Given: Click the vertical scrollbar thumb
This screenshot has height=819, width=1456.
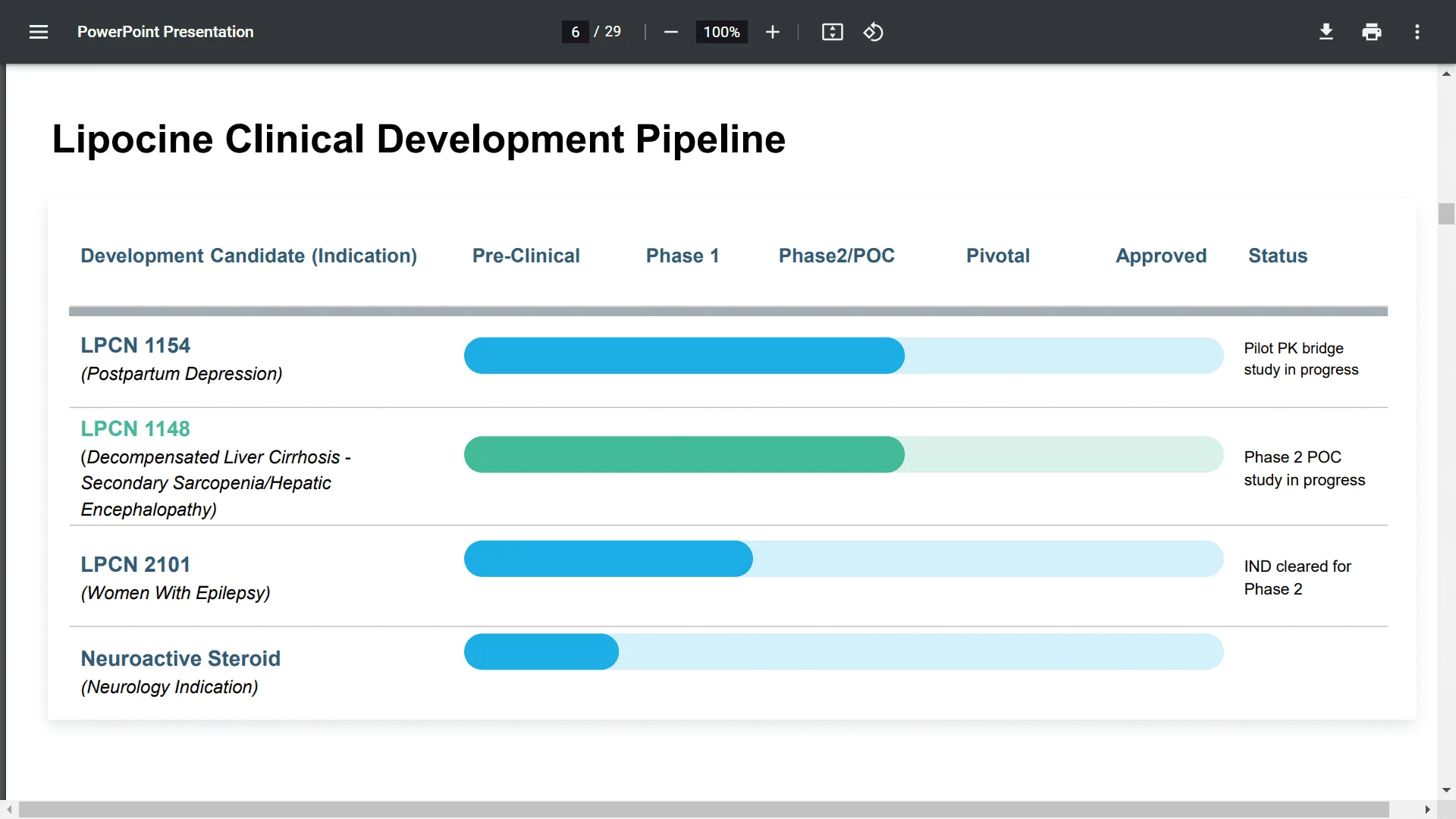Looking at the screenshot, I should pos(1446,214).
